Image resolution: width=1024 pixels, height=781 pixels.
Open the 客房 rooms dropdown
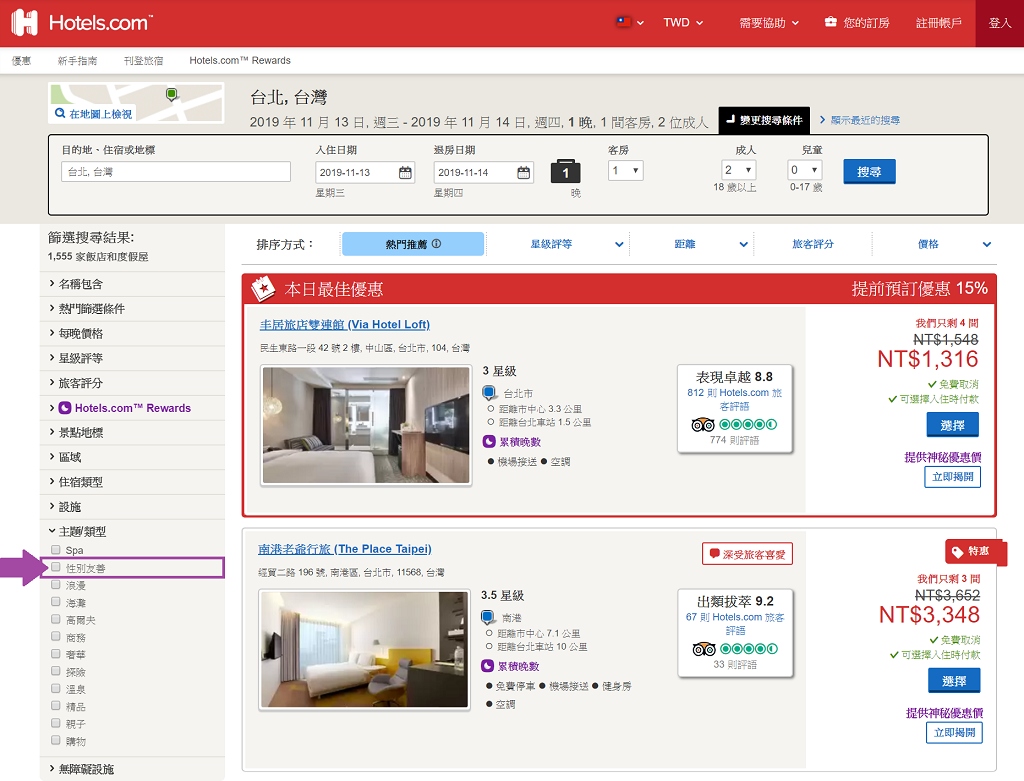626,170
